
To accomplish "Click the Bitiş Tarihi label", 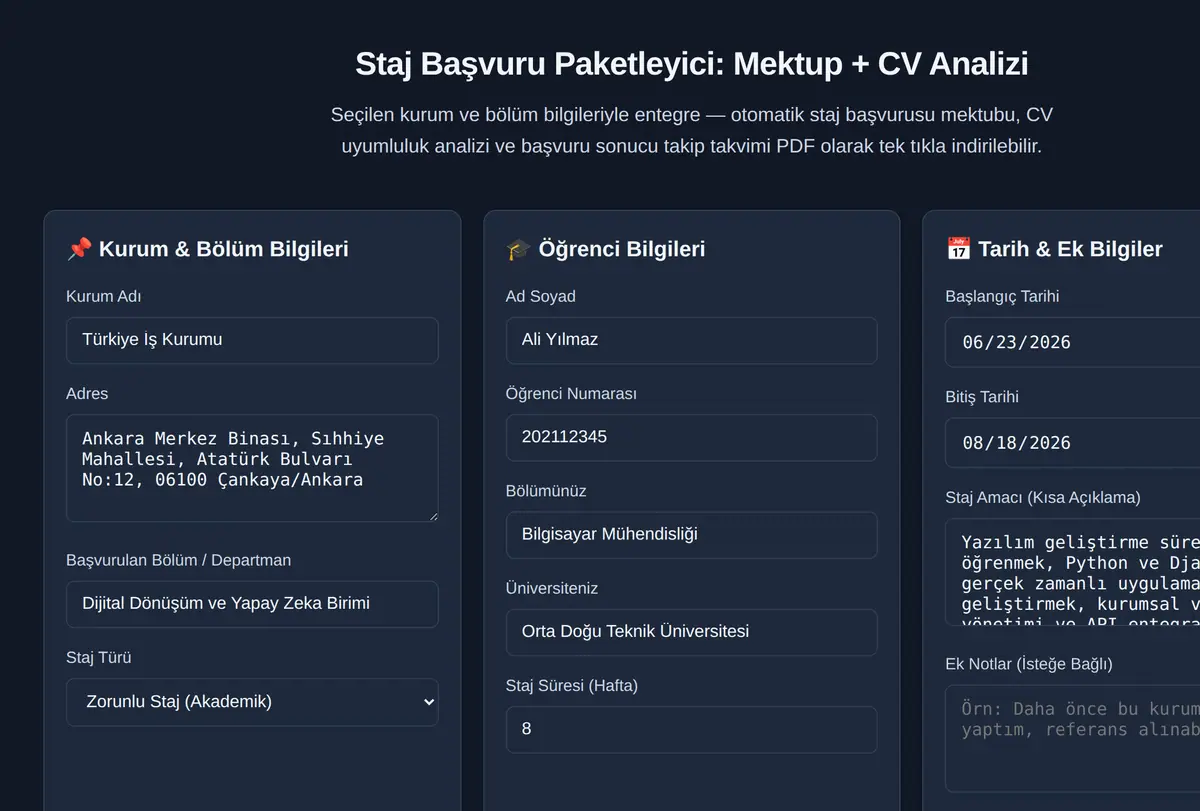I will click(982, 397).
